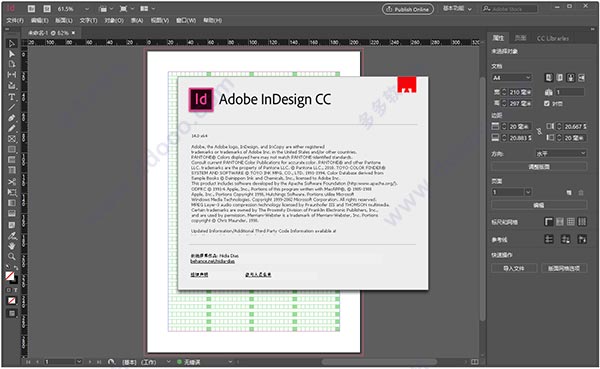Select the Gradient Swatch tool
Screen dimensions: 600x369
(11, 203)
